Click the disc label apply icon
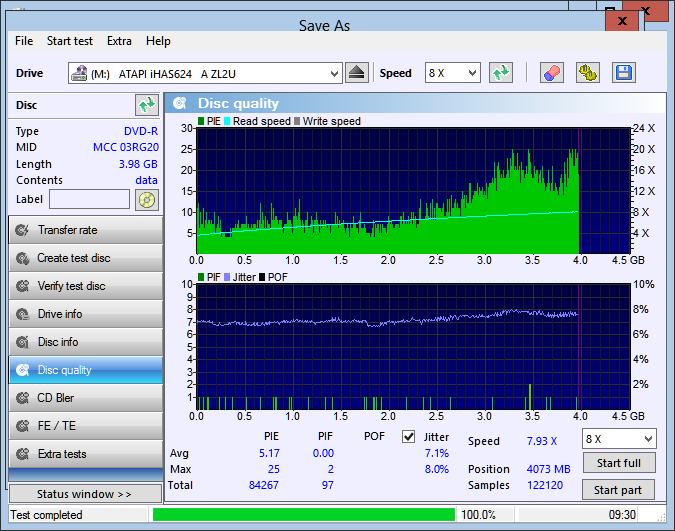This screenshot has width=675, height=531. pyautogui.click(x=146, y=199)
